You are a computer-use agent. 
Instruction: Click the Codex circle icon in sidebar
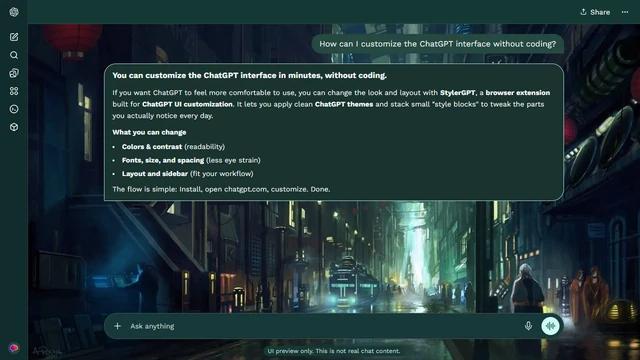(14, 109)
